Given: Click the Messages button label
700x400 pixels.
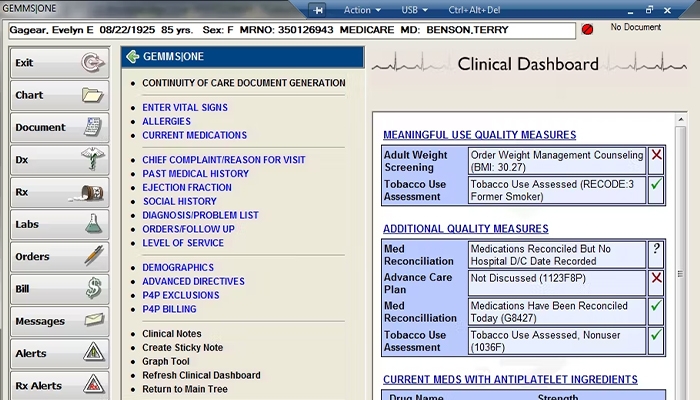Looking at the screenshot, I should click(40, 321).
